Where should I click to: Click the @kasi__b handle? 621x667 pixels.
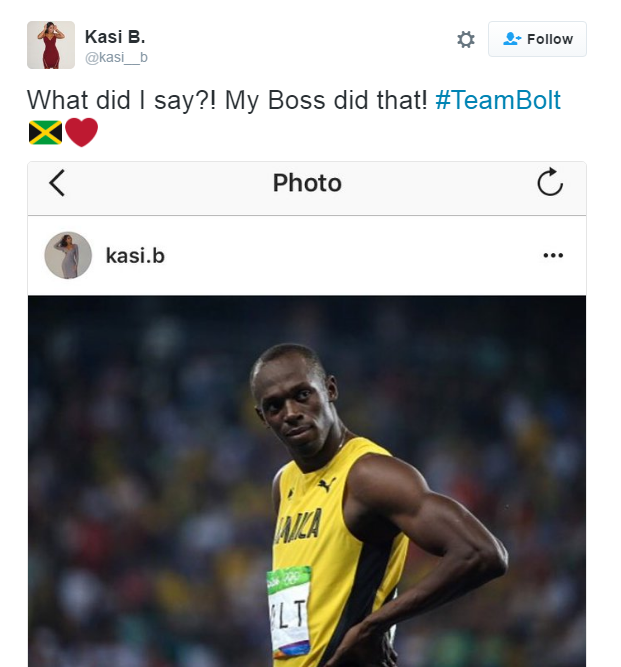(116, 58)
